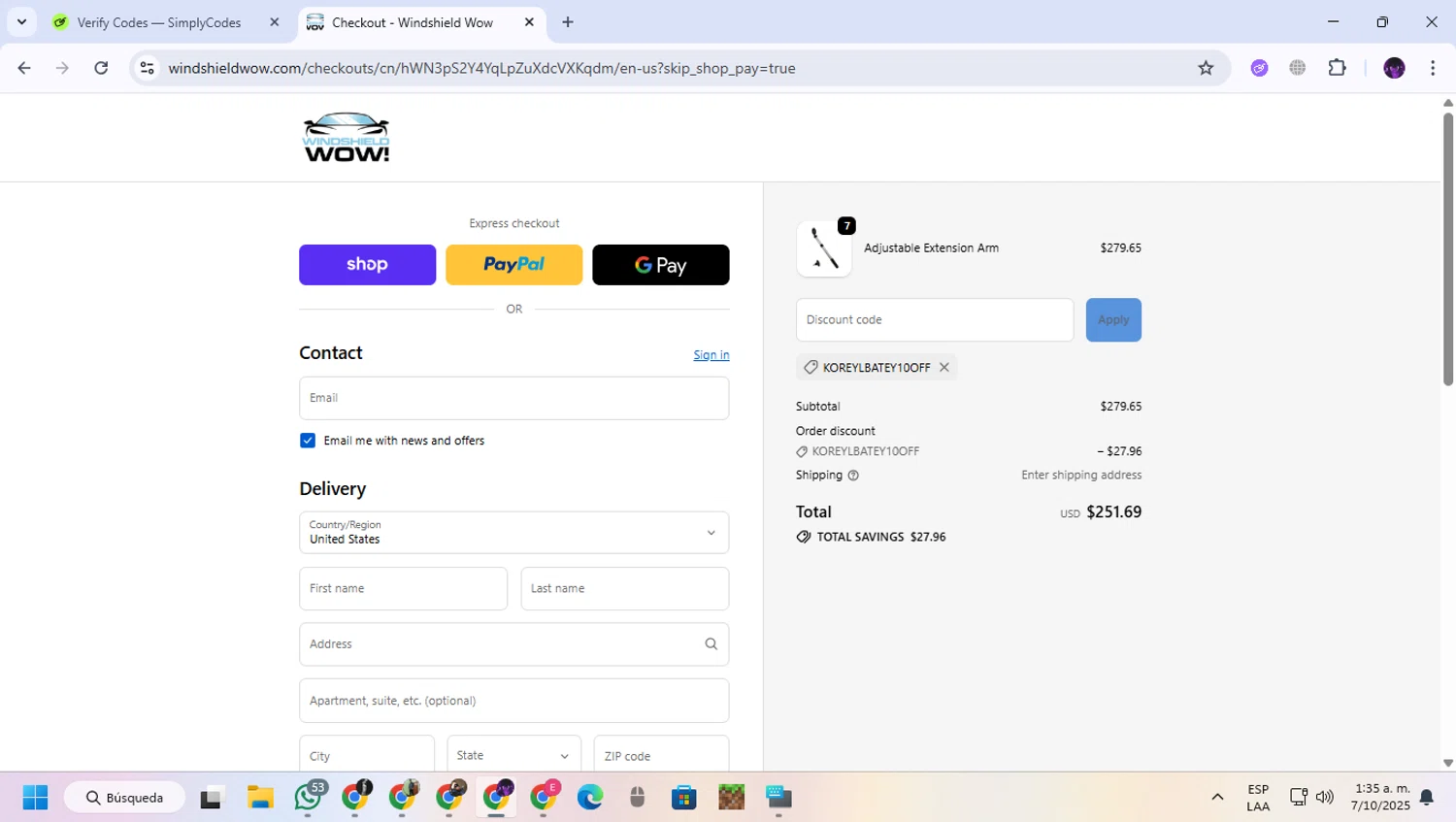
Task: Click the Address field
Action: tap(513, 644)
